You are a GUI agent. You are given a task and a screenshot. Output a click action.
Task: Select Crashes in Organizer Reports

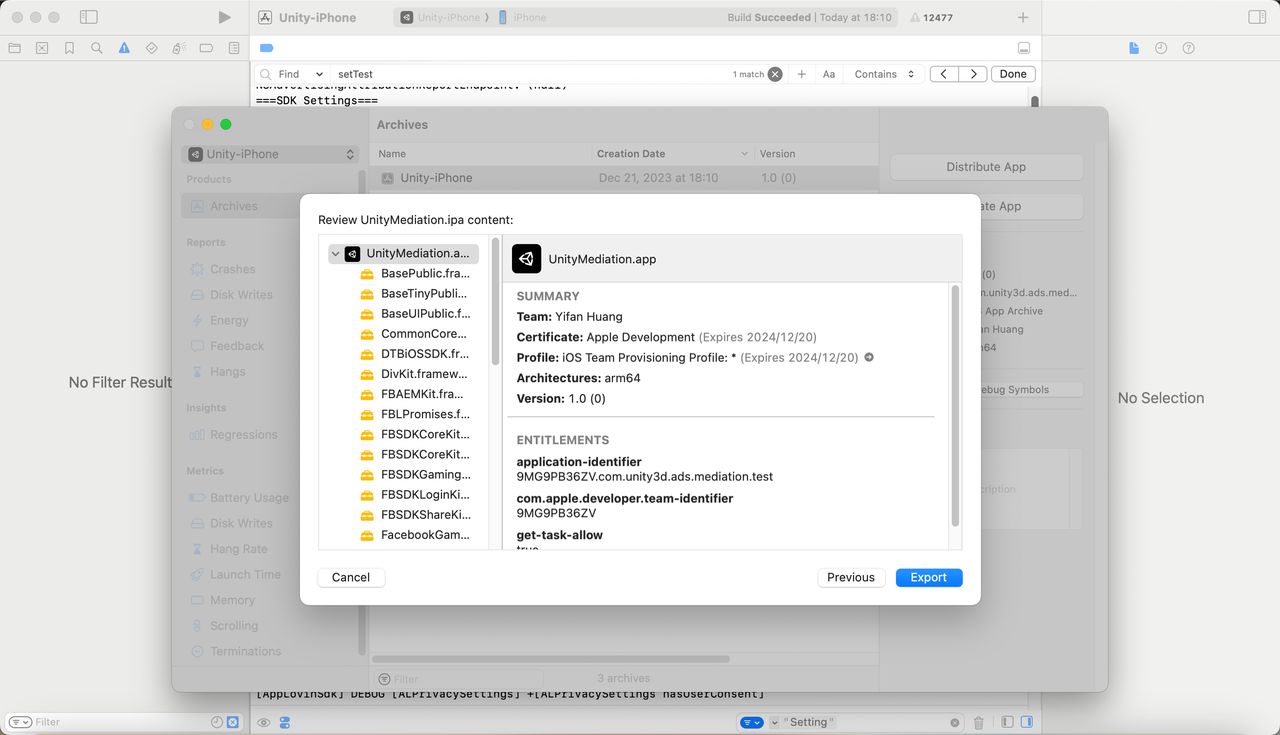pyautogui.click(x=232, y=269)
